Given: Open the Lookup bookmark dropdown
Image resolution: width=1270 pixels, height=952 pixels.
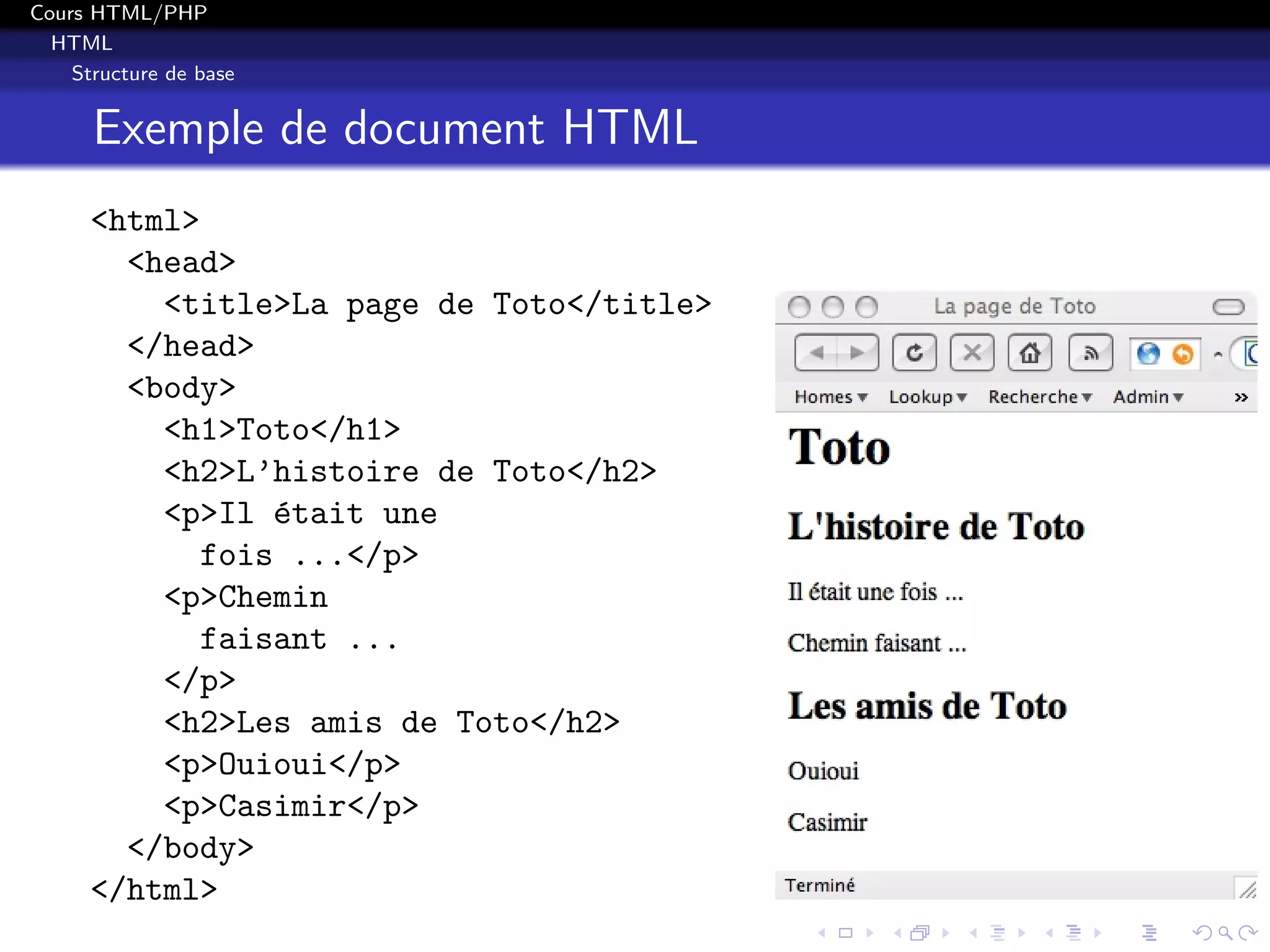Looking at the screenshot, I should tap(928, 397).
